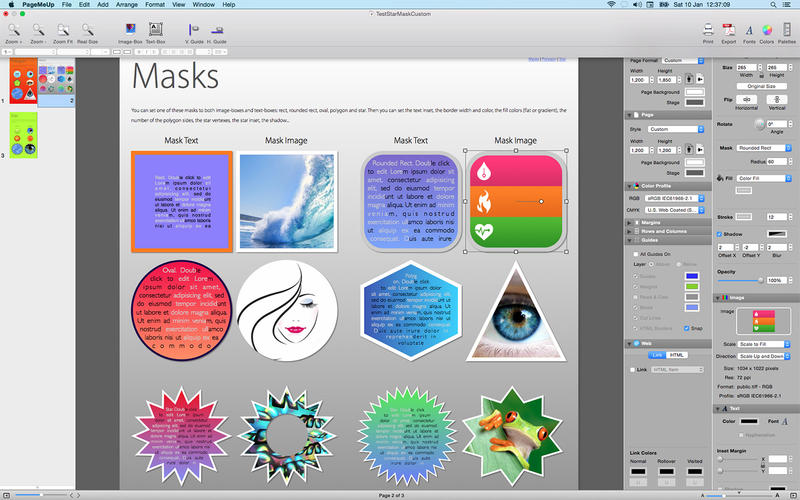
Task: Click the Wi-Fi status icon
Action: pyautogui.click(x=611, y=5)
